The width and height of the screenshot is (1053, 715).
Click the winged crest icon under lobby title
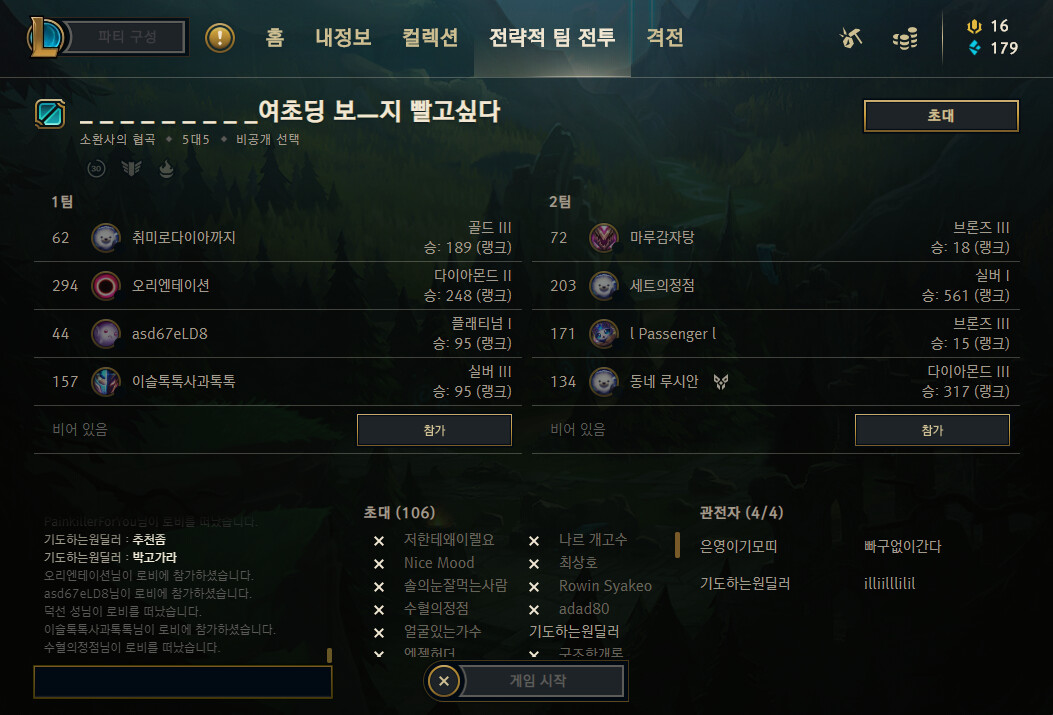click(131, 169)
